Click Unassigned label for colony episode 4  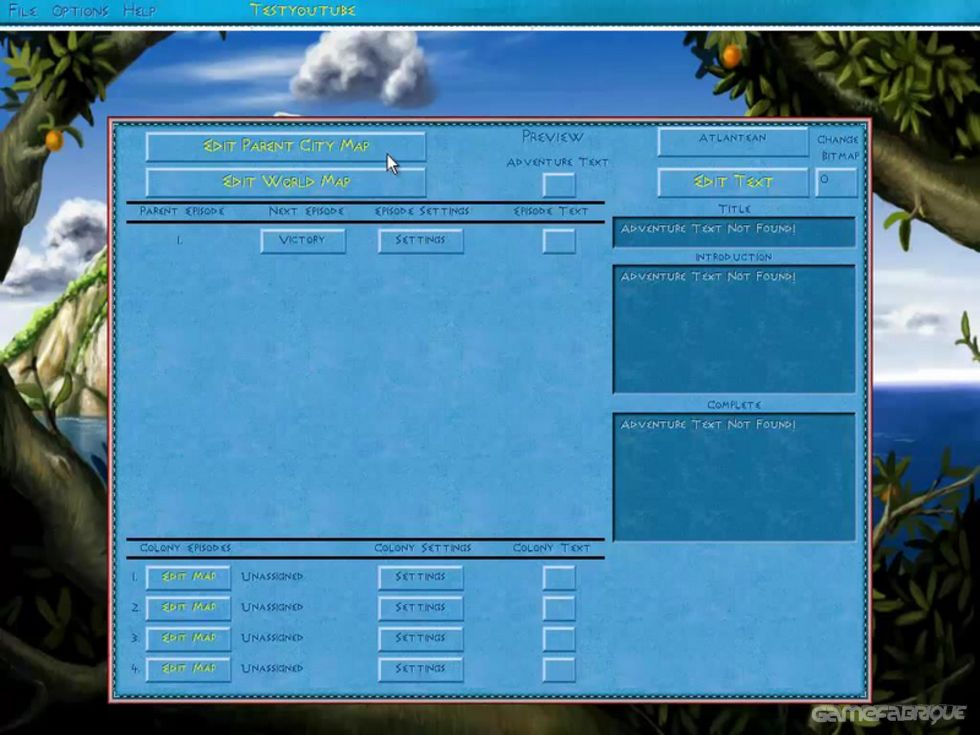[x=272, y=669]
